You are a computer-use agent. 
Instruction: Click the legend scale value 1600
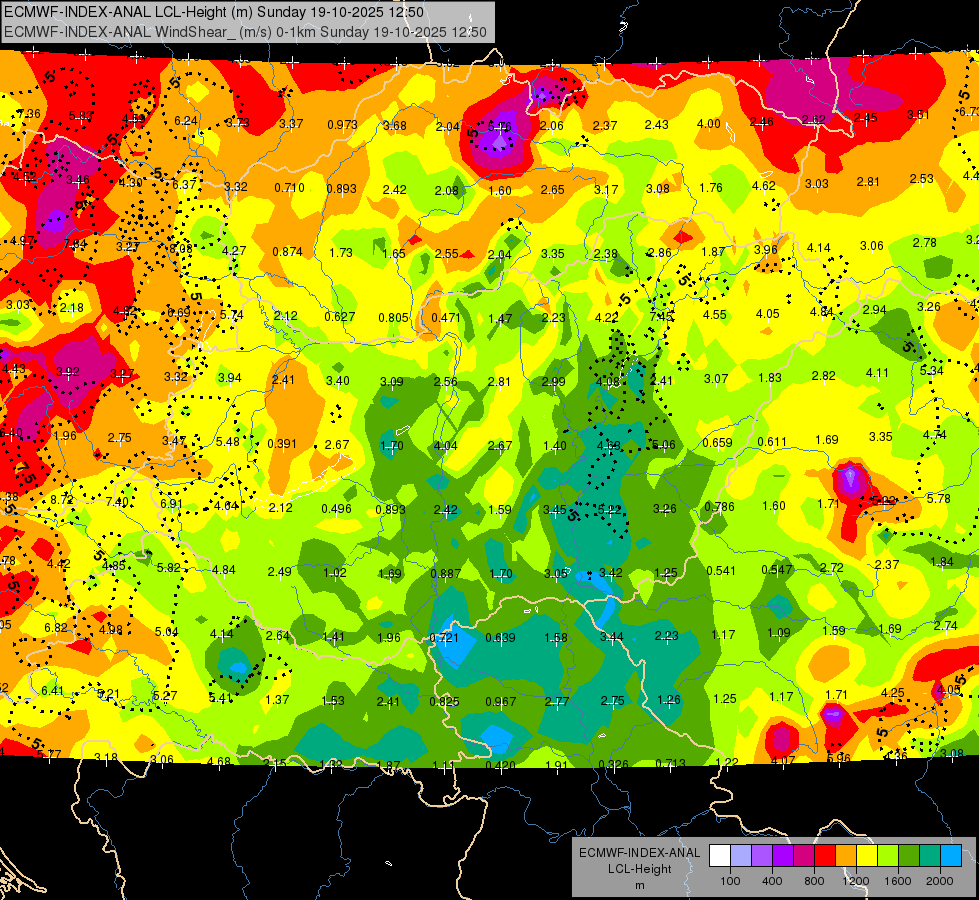(897, 881)
